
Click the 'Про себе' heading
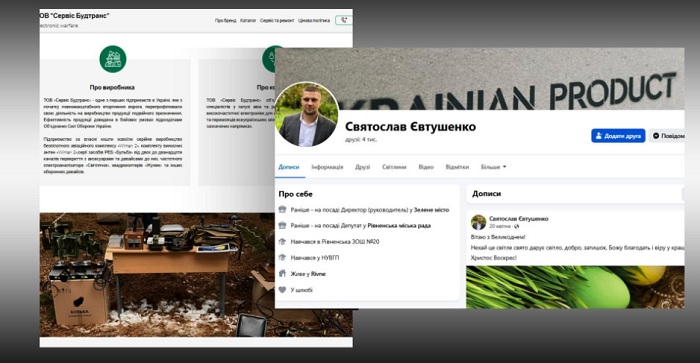(296, 194)
